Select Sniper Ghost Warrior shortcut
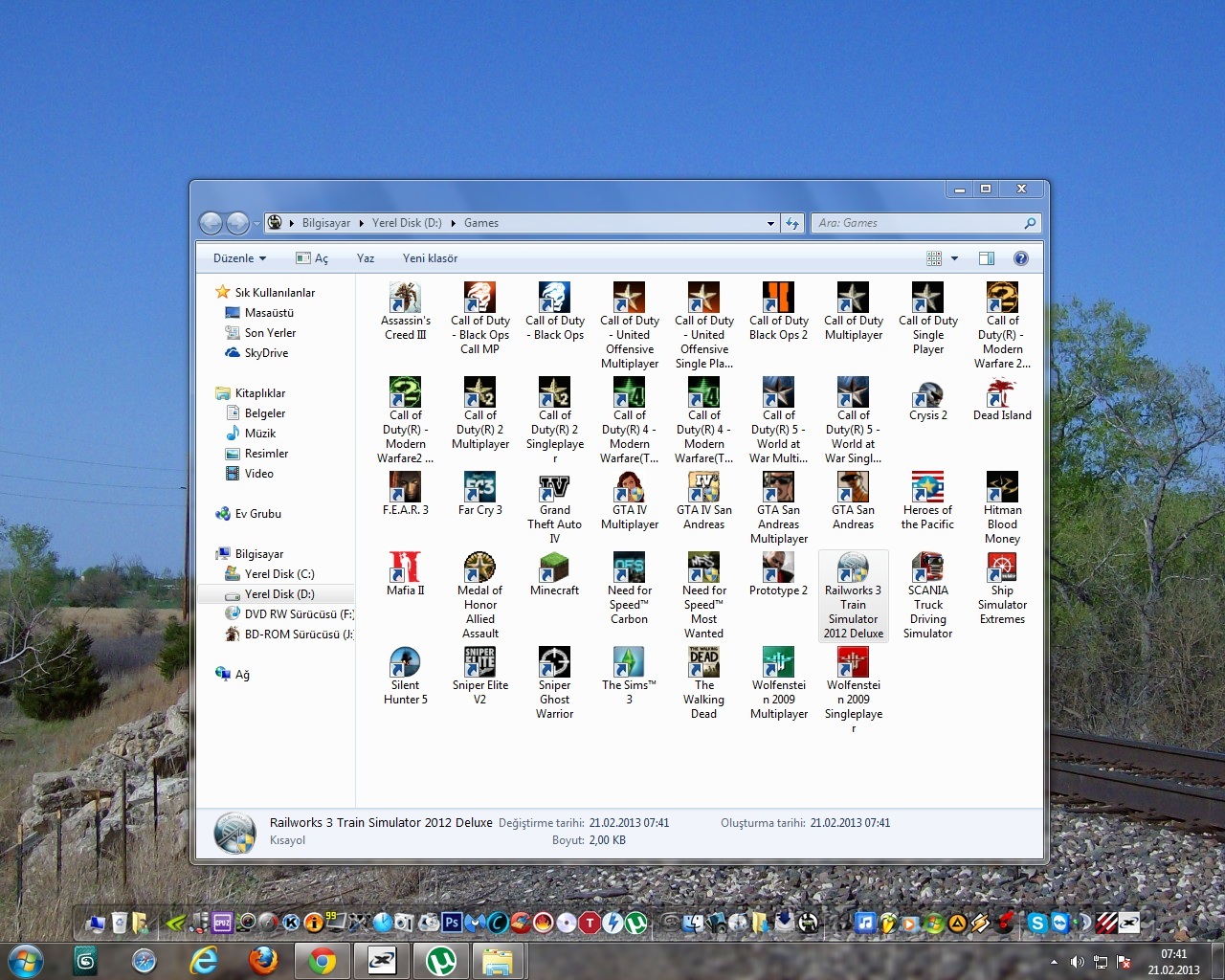The height and width of the screenshot is (980, 1225). point(554,683)
